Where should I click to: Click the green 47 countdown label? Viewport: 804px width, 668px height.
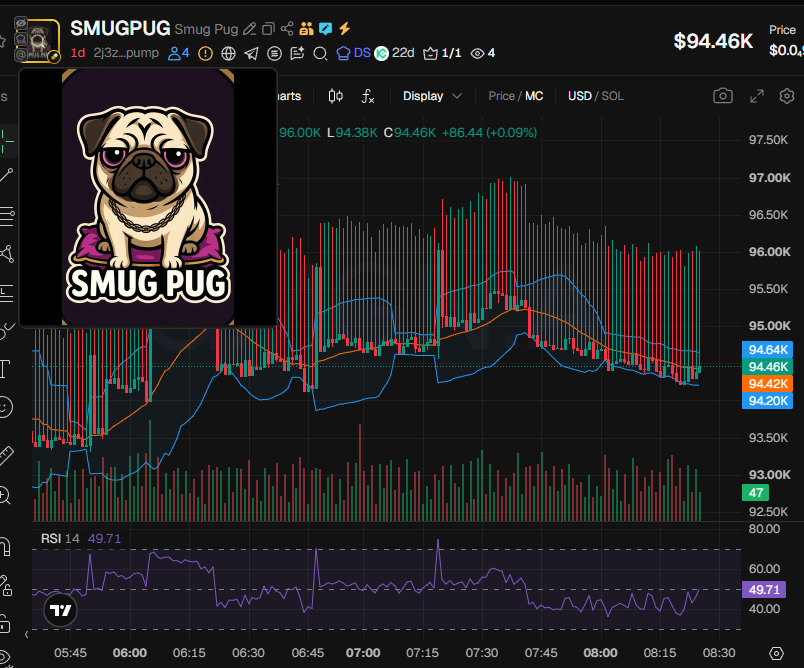[756, 493]
